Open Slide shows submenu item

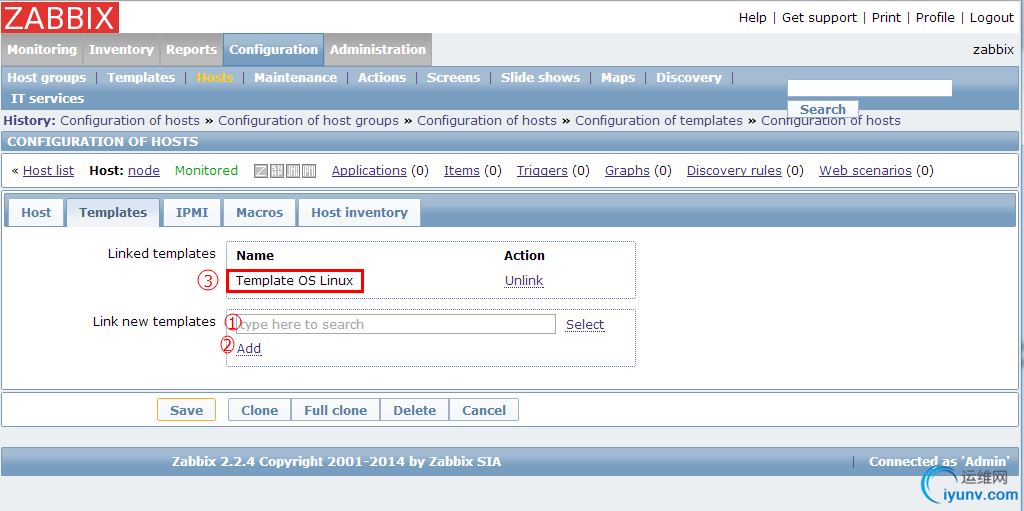(x=540, y=78)
